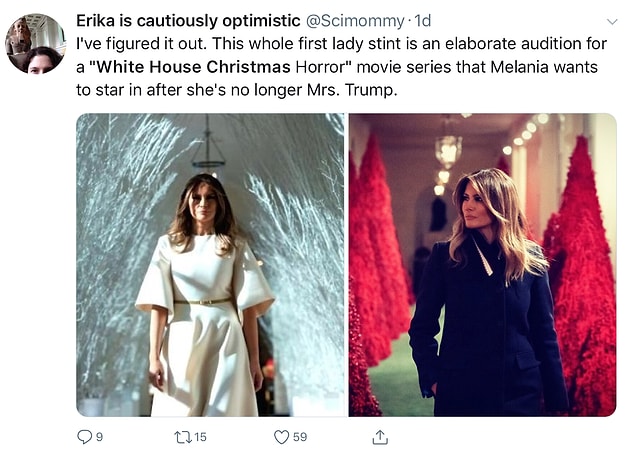Open the photo with the white dress
Viewport: 635px width, 453px height.
click(210, 264)
